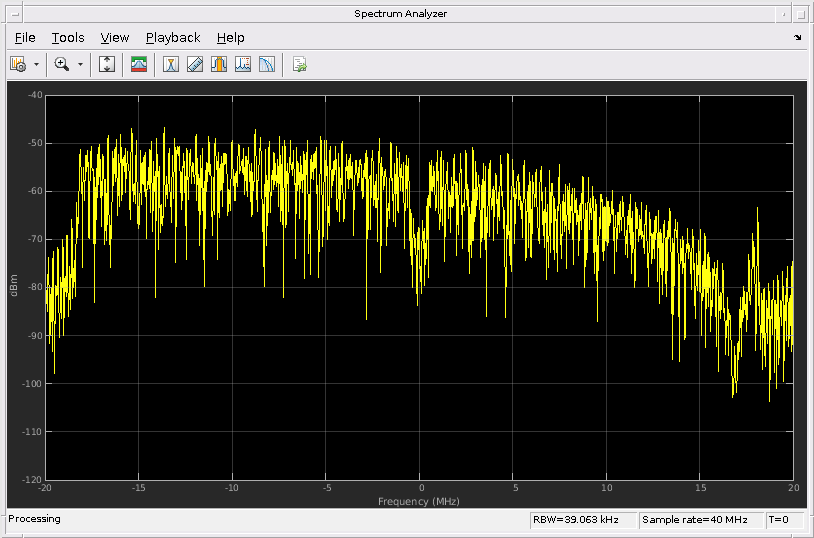
Task: Expand the Zoom tool dropdown arrow
Action: tap(80, 64)
